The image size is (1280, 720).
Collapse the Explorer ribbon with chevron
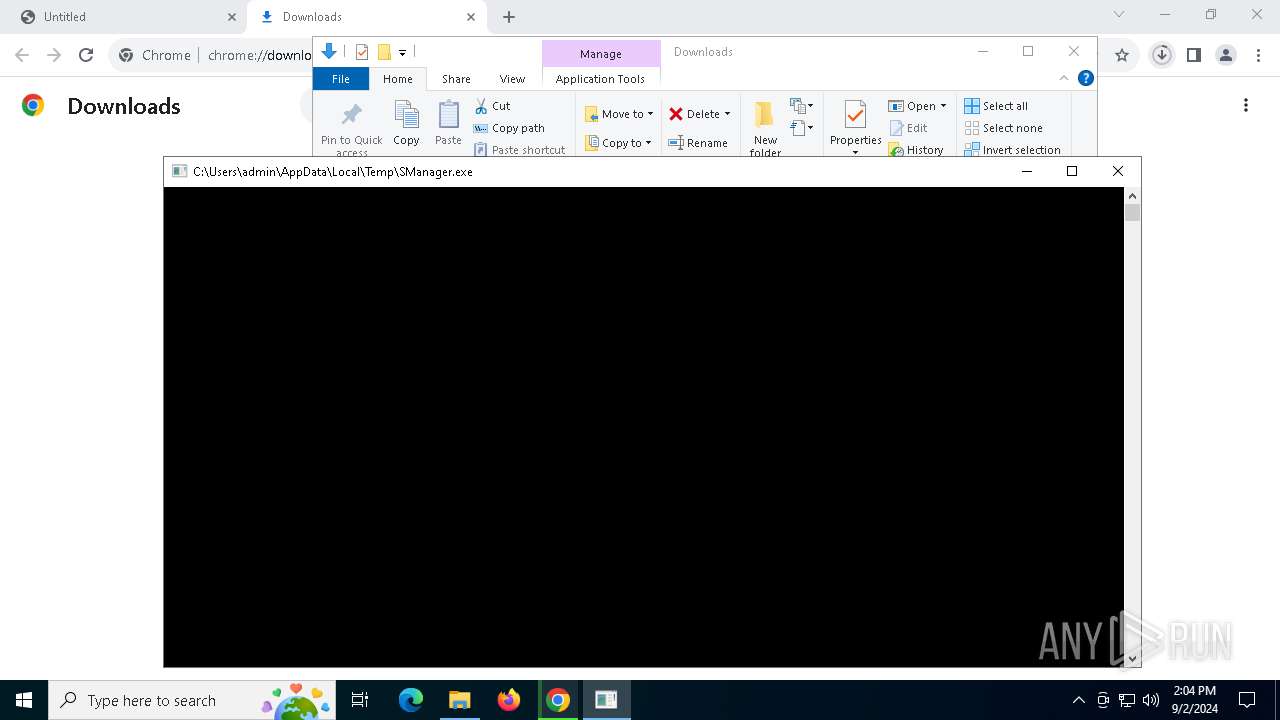(1064, 78)
